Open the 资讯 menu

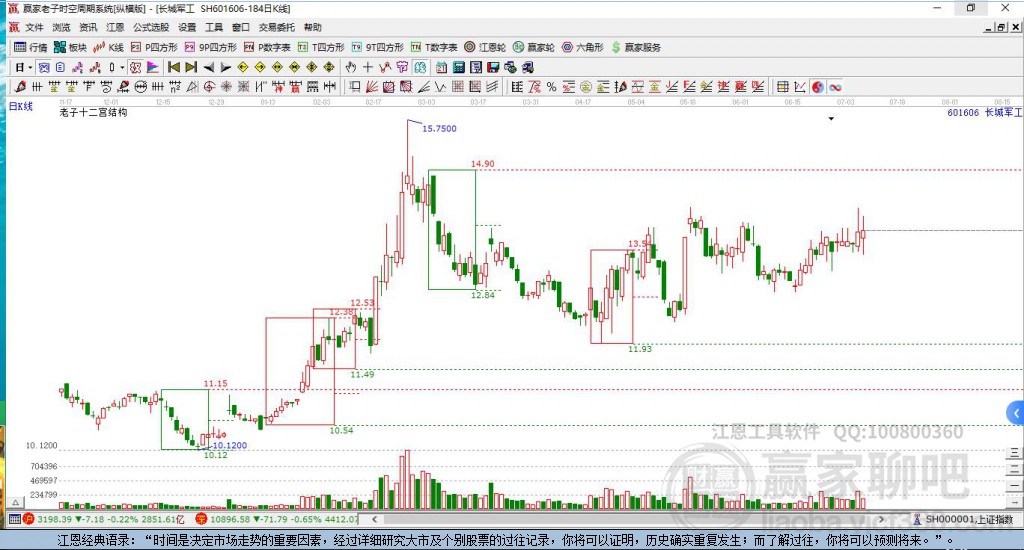[88, 27]
